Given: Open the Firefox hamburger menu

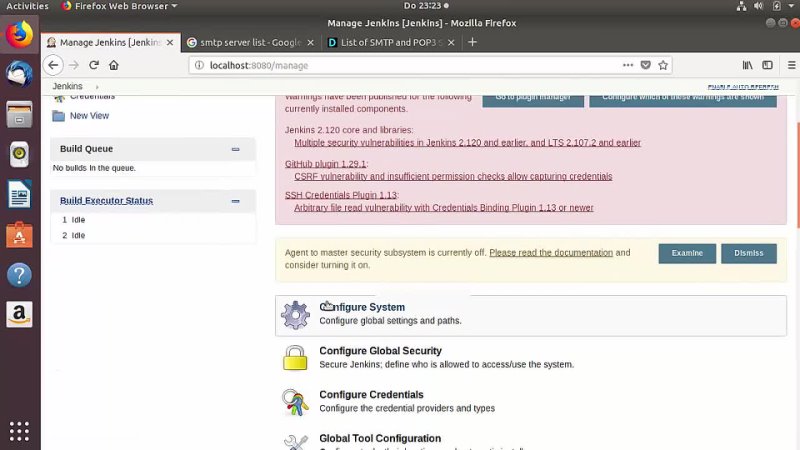Looking at the screenshot, I should [791, 65].
